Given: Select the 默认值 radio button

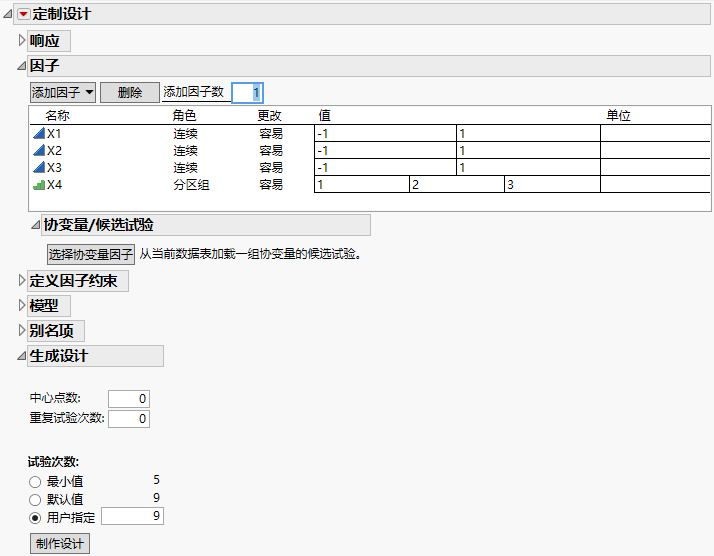Looking at the screenshot, I should (x=35, y=500).
